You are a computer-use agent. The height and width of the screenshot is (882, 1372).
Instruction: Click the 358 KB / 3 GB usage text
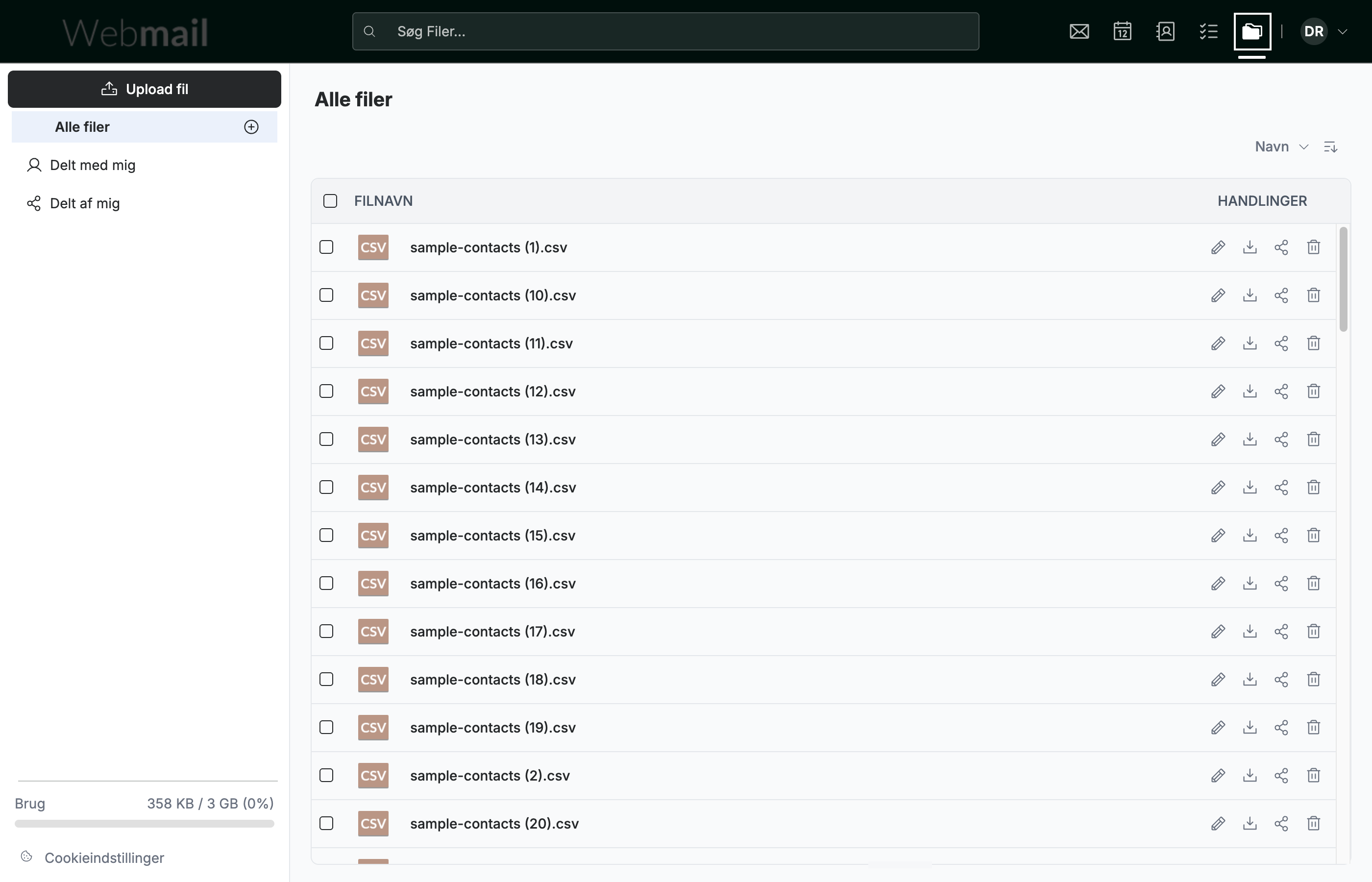point(210,804)
